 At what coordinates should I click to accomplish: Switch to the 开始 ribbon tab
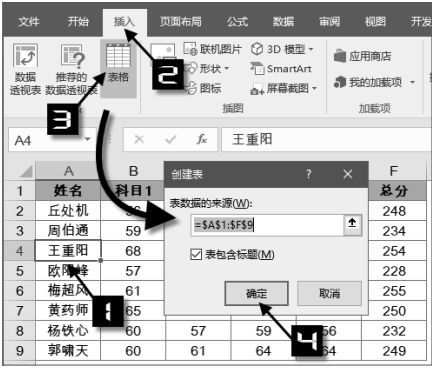pos(78,22)
